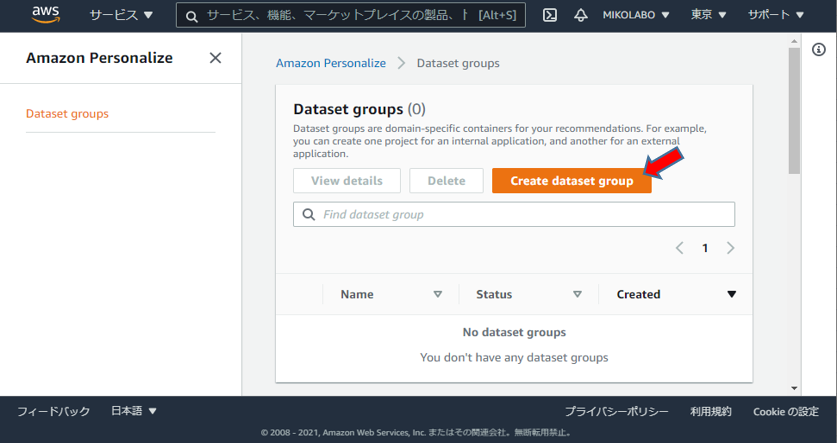838x444 pixels.
Task: Click the Name column header
Action: [x=357, y=294]
